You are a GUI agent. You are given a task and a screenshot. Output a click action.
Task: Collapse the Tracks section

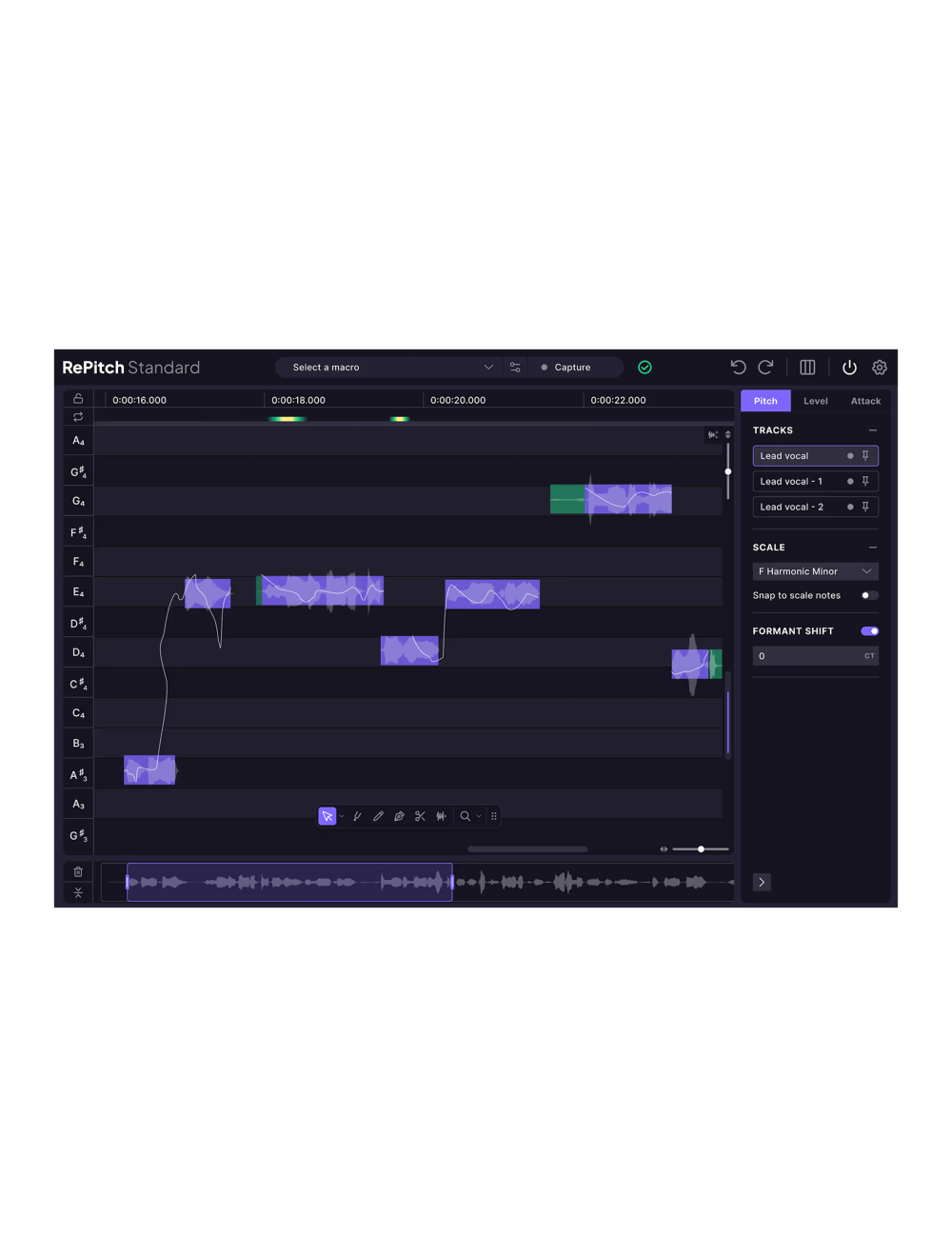(872, 430)
